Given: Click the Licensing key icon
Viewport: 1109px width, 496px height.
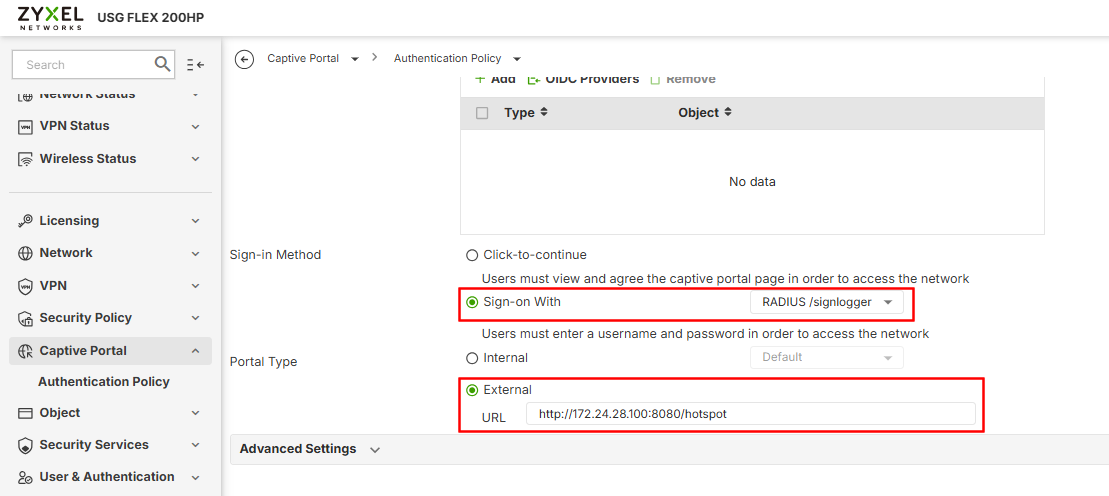Looking at the screenshot, I should 25,221.
